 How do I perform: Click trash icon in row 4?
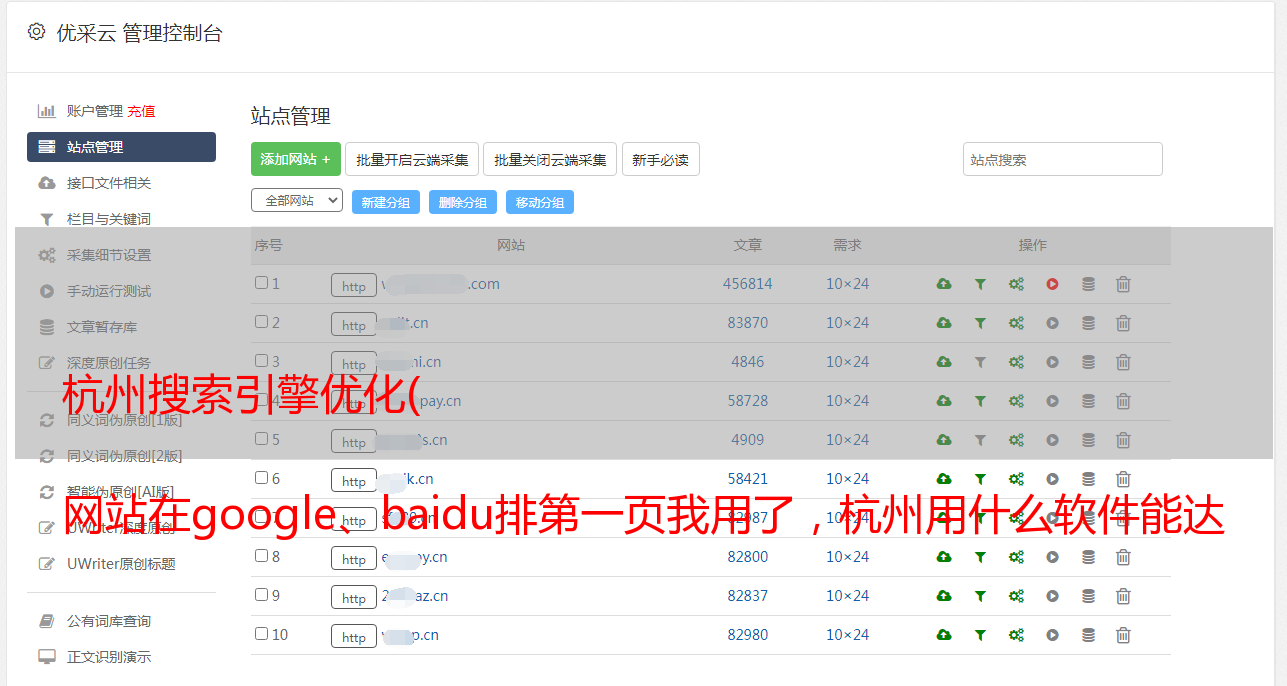[1123, 401]
